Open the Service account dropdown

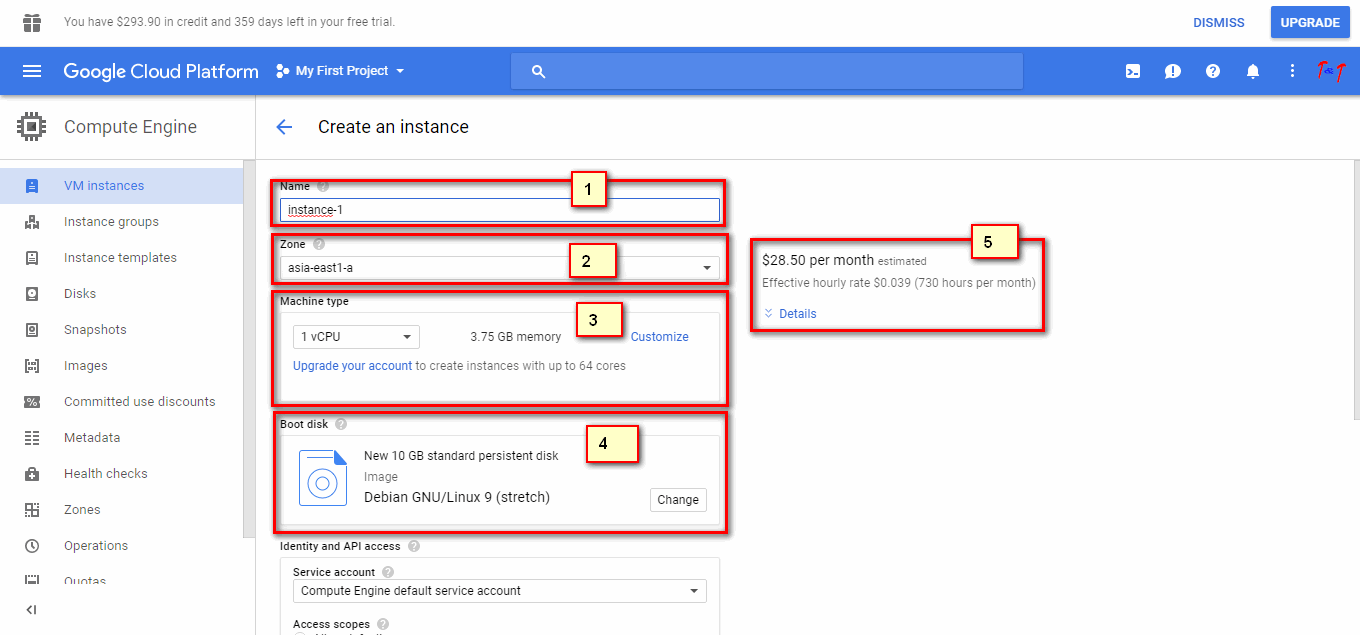pyautogui.click(x=500, y=591)
